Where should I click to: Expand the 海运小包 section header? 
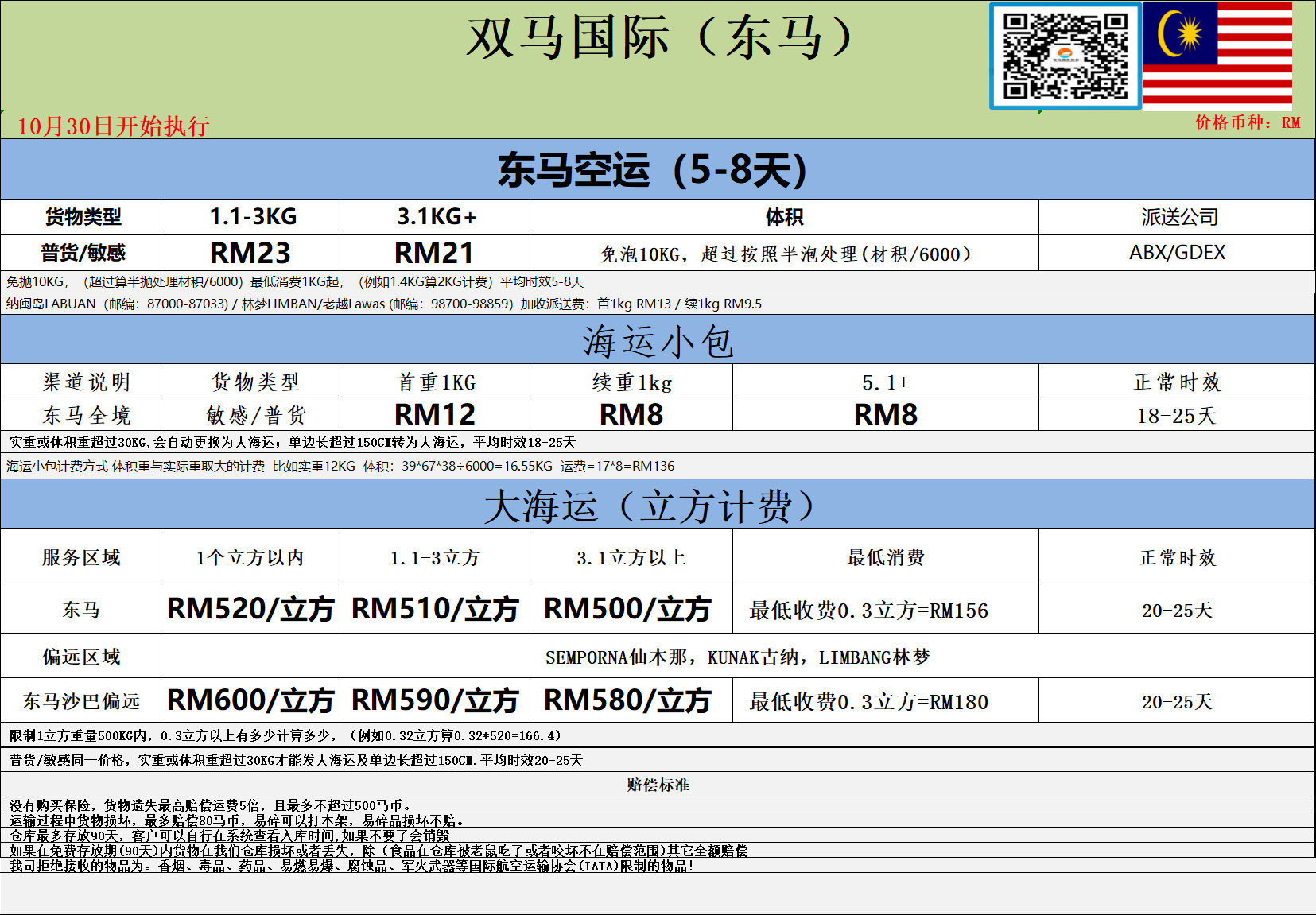[x=658, y=339]
